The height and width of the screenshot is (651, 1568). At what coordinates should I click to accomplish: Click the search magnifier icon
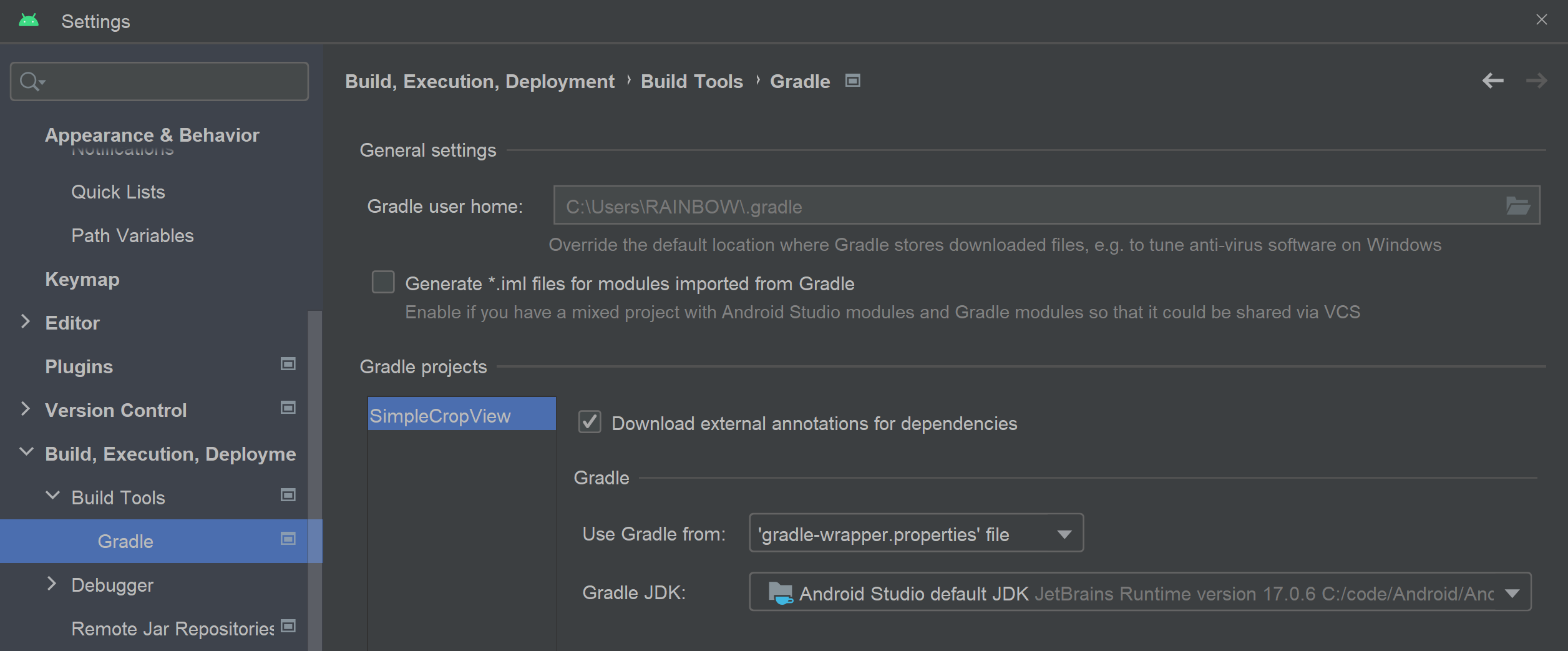(x=31, y=81)
